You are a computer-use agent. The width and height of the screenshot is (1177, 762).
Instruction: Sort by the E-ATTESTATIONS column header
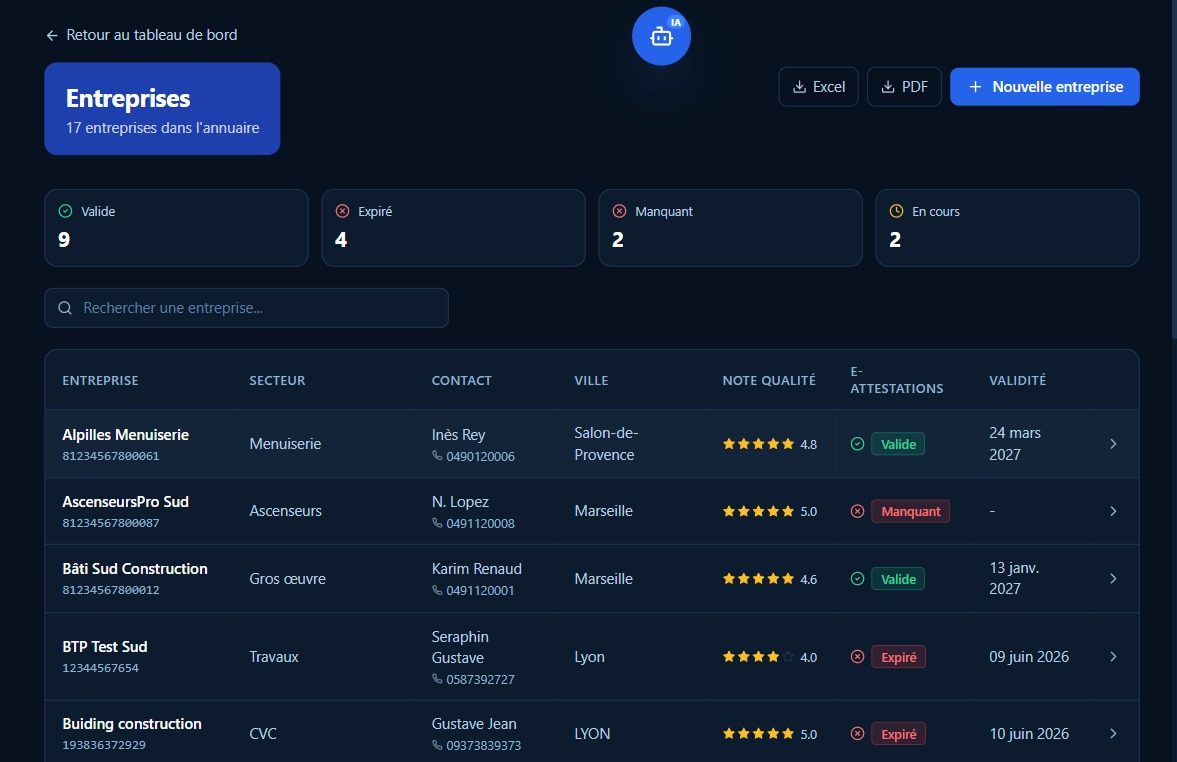pos(896,380)
